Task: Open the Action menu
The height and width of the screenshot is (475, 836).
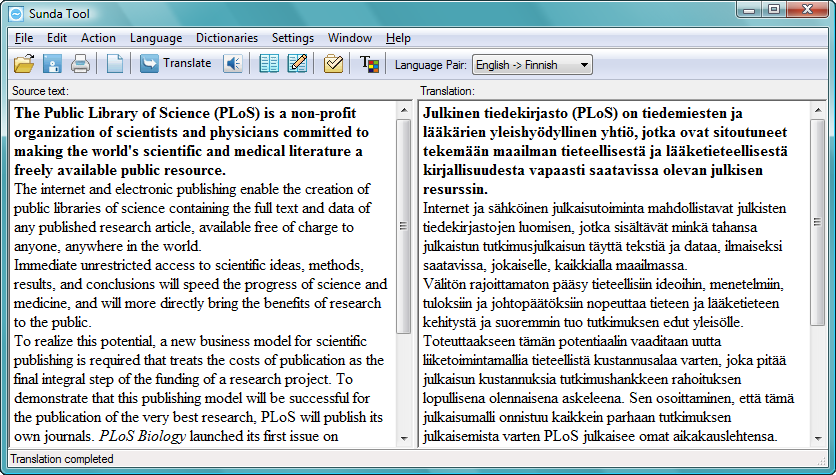Action: click(x=98, y=38)
